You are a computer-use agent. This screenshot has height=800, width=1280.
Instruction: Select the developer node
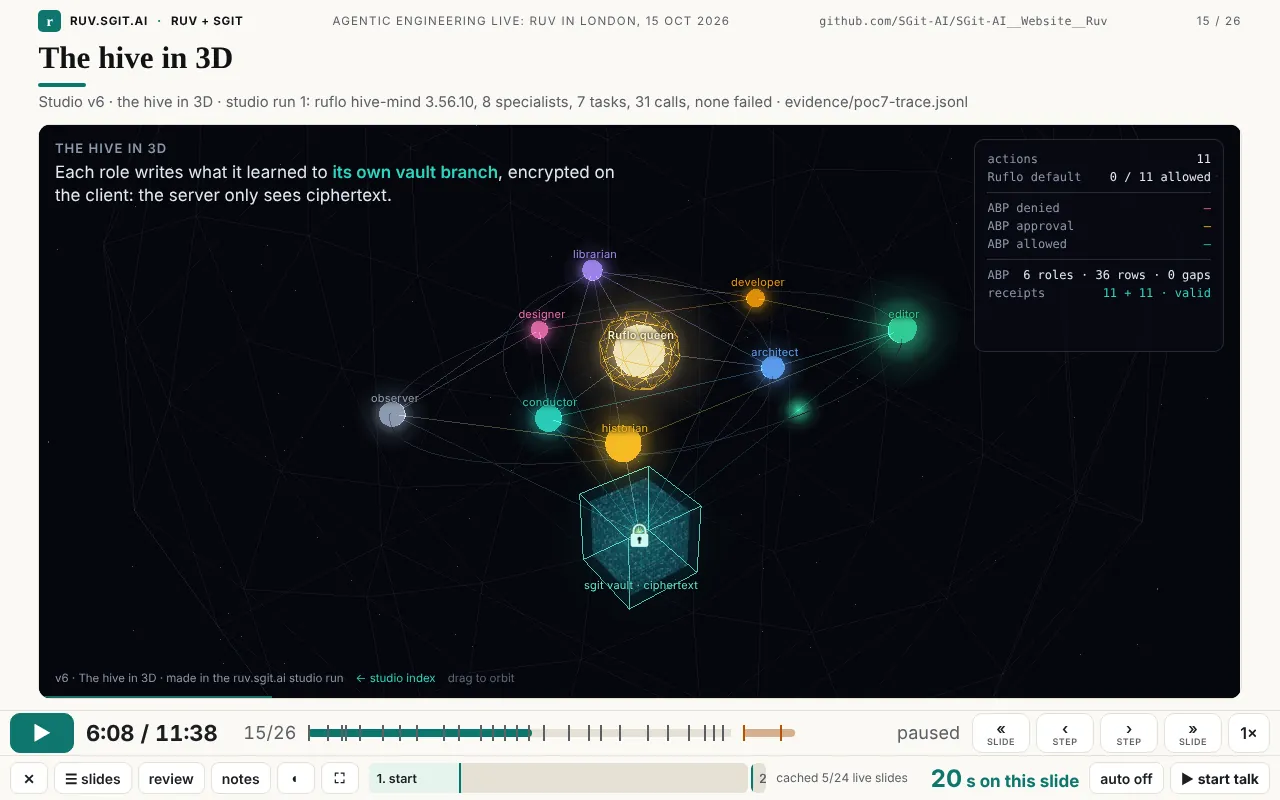pyautogui.click(x=756, y=298)
